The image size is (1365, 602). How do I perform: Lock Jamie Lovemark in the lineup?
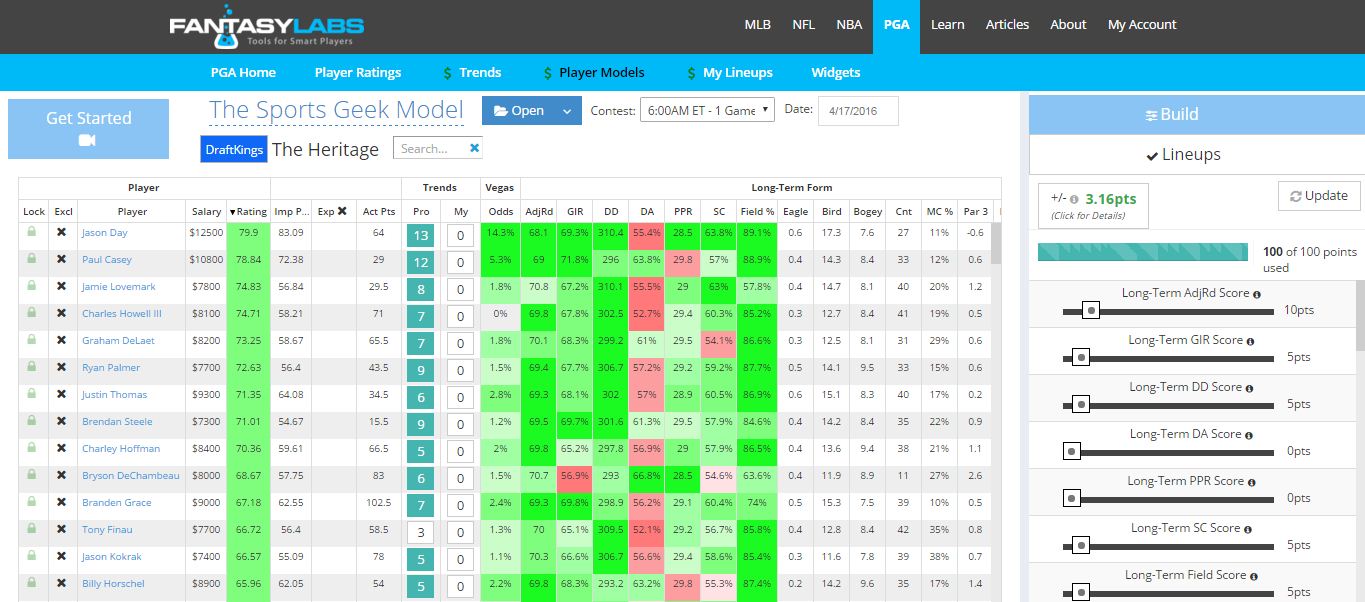(x=33, y=286)
